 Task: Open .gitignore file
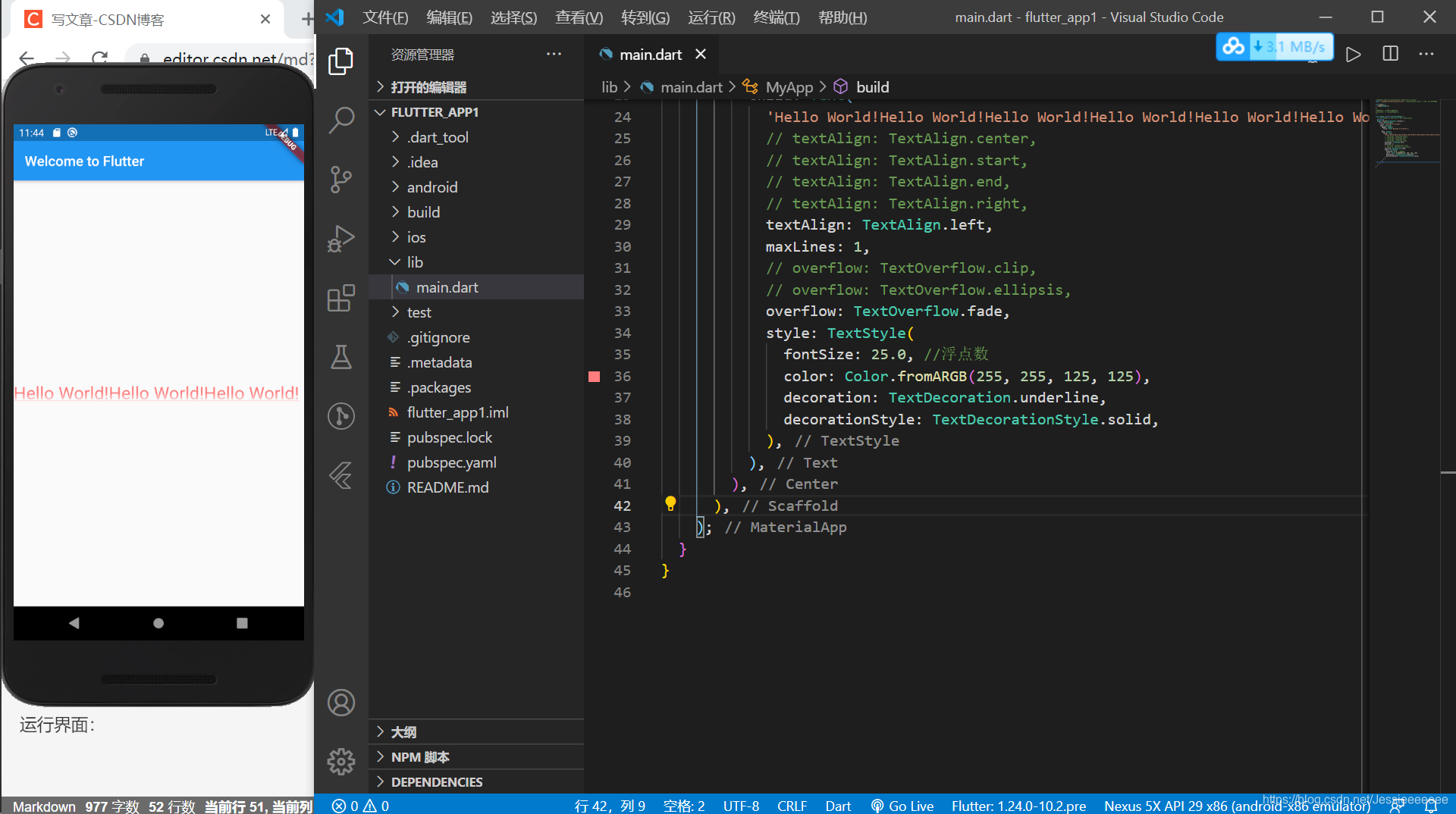click(476, 337)
